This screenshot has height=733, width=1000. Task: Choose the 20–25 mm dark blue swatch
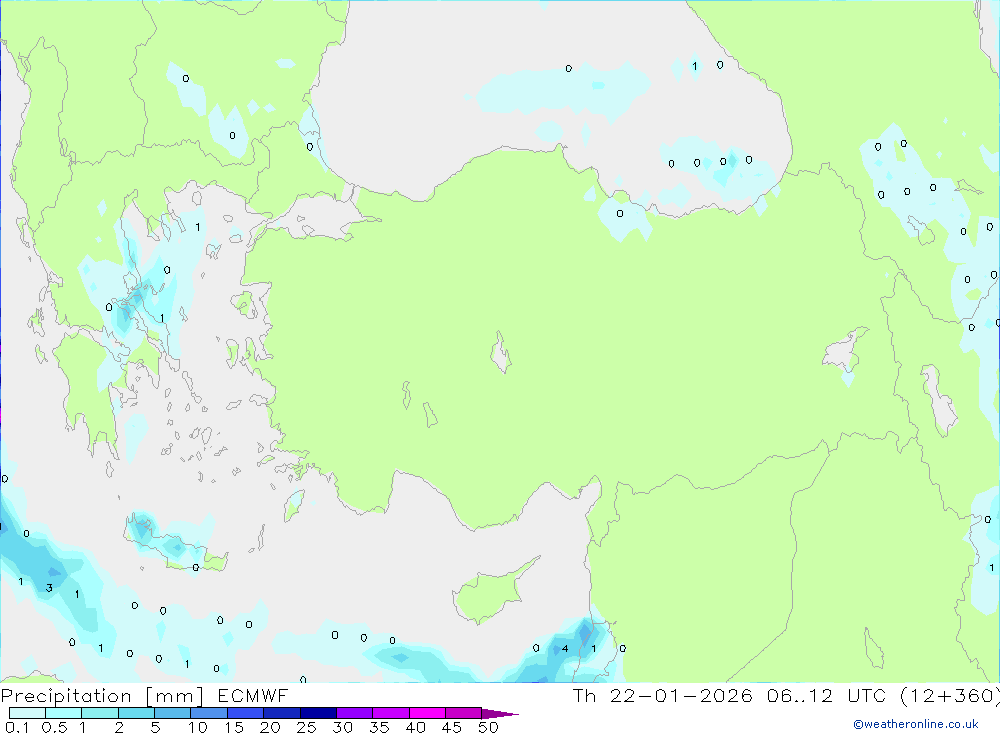click(x=282, y=713)
